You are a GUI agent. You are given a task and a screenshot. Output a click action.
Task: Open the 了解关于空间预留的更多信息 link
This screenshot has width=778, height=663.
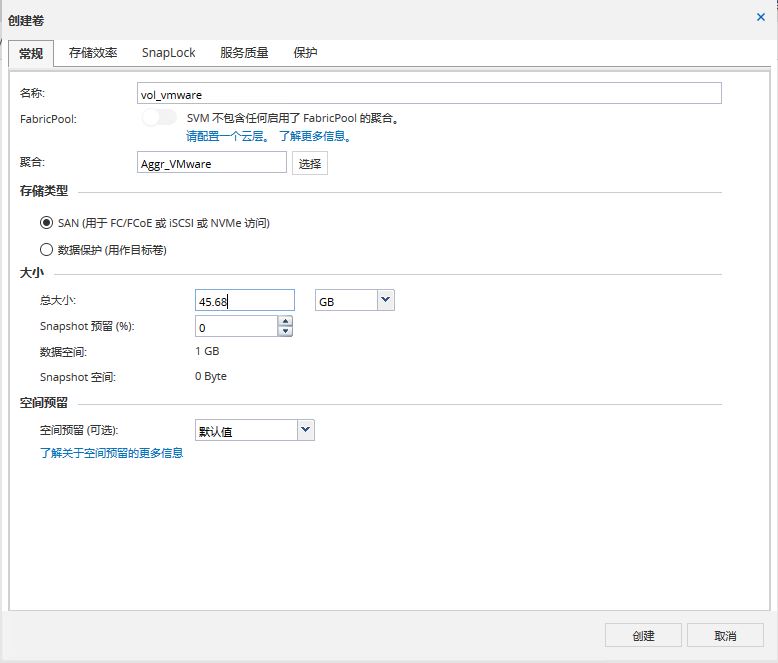112,453
